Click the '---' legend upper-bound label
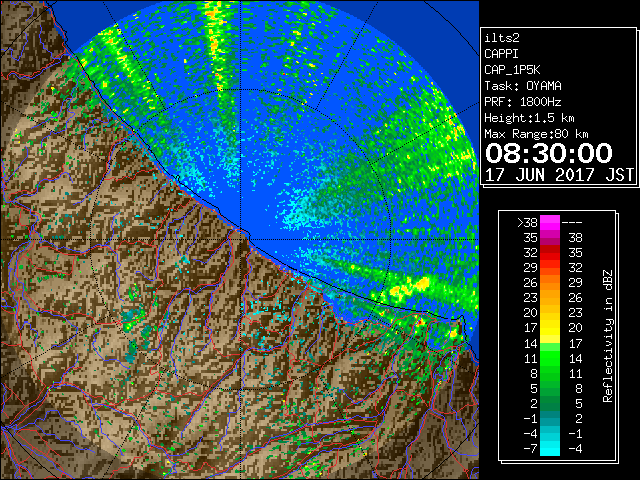 (572, 223)
